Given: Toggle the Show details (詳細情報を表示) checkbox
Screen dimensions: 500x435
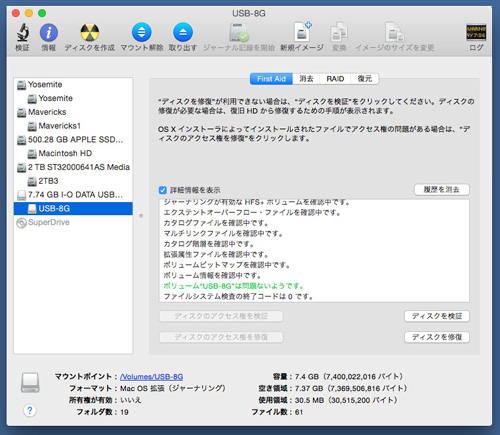Looking at the screenshot, I should tap(163, 190).
